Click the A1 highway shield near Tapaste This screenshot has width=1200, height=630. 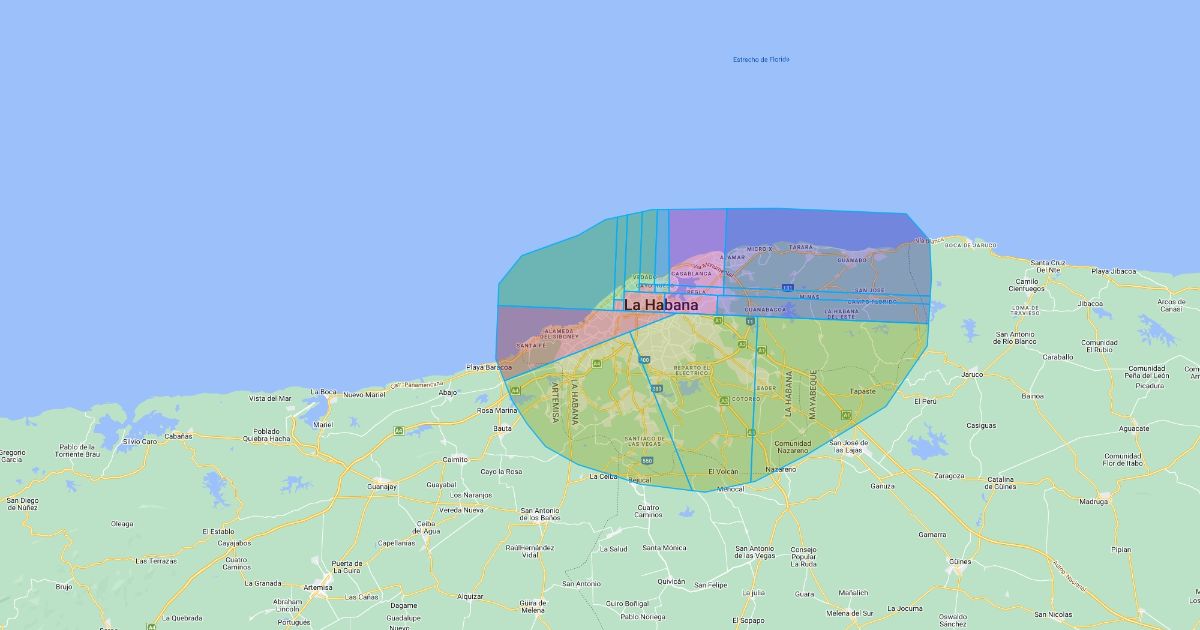[846, 415]
